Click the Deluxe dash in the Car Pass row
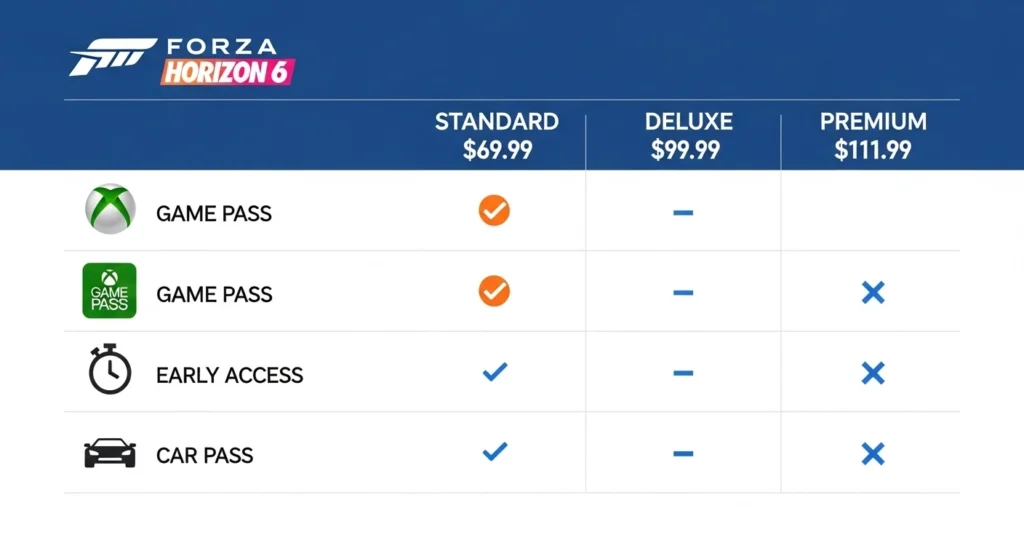Image resolution: width=1024 pixels, height=559 pixels. pyautogui.click(x=683, y=454)
